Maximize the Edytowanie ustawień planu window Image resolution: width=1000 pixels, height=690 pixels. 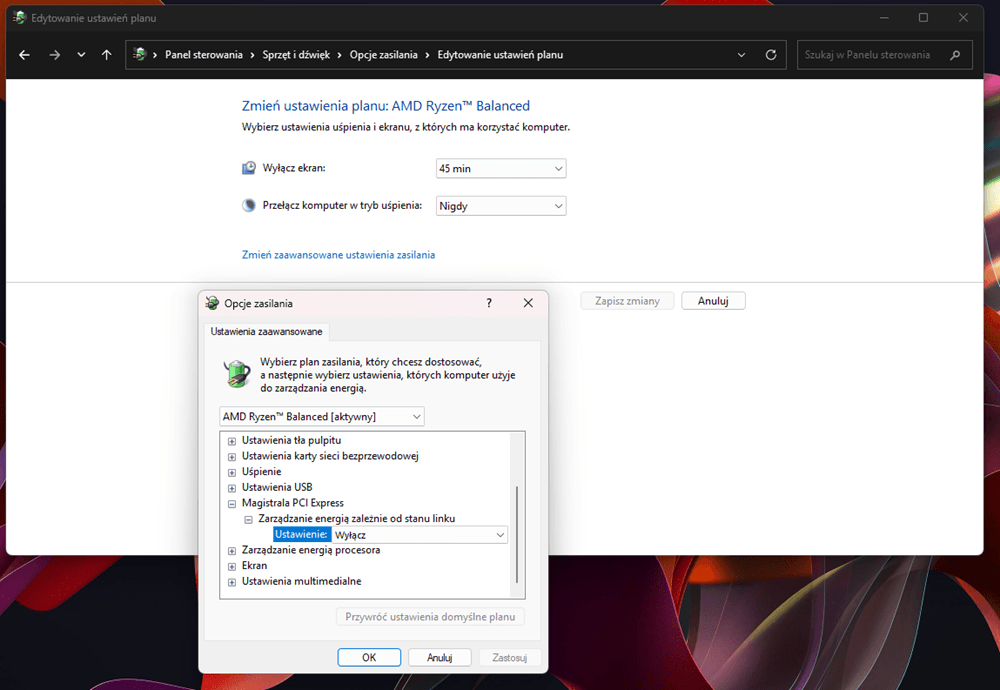pyautogui.click(x=923, y=18)
